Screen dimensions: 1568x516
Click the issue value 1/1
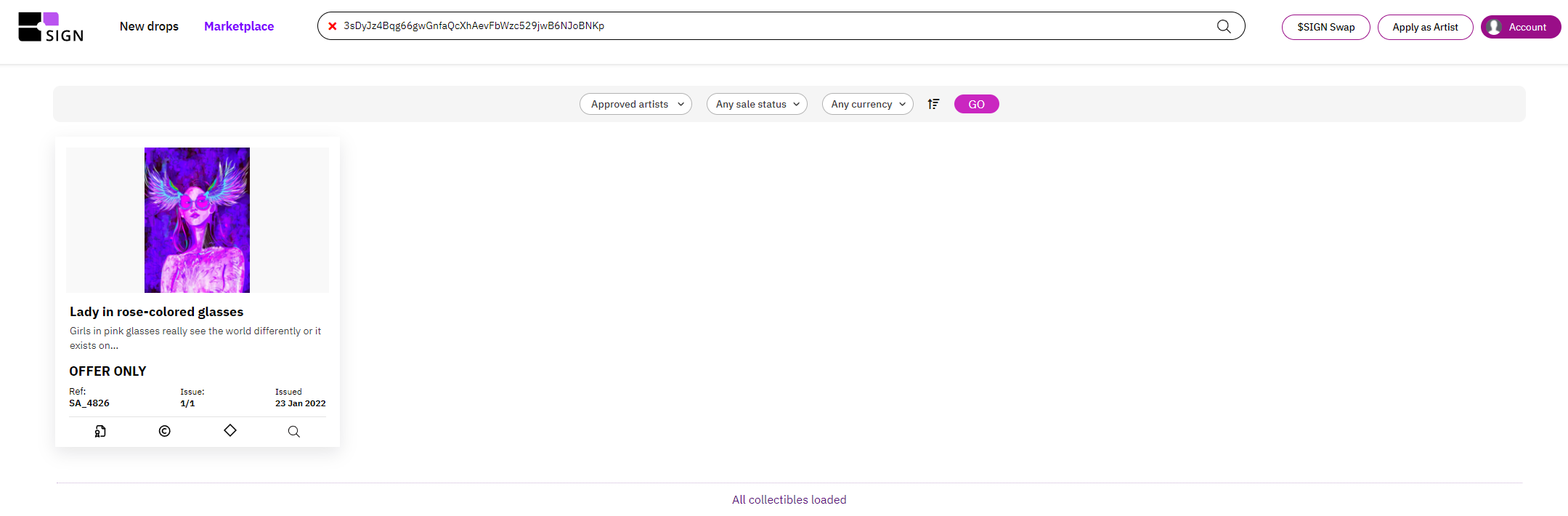(x=187, y=403)
